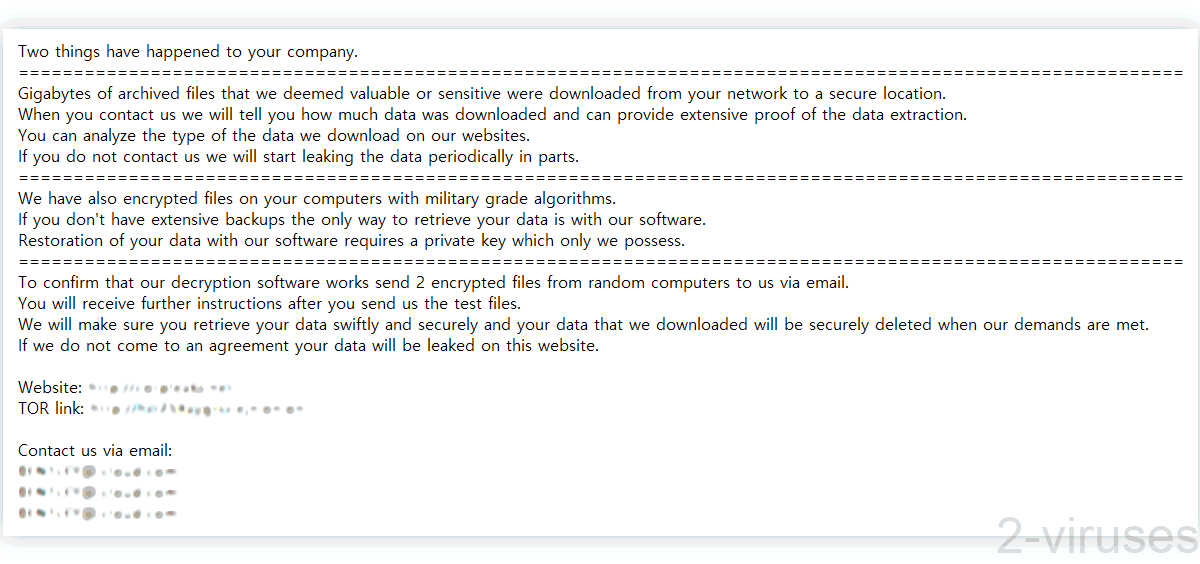Click the 2-viruses watermark logo
Image resolution: width=1200 pixels, height=564 pixels.
point(1097,537)
